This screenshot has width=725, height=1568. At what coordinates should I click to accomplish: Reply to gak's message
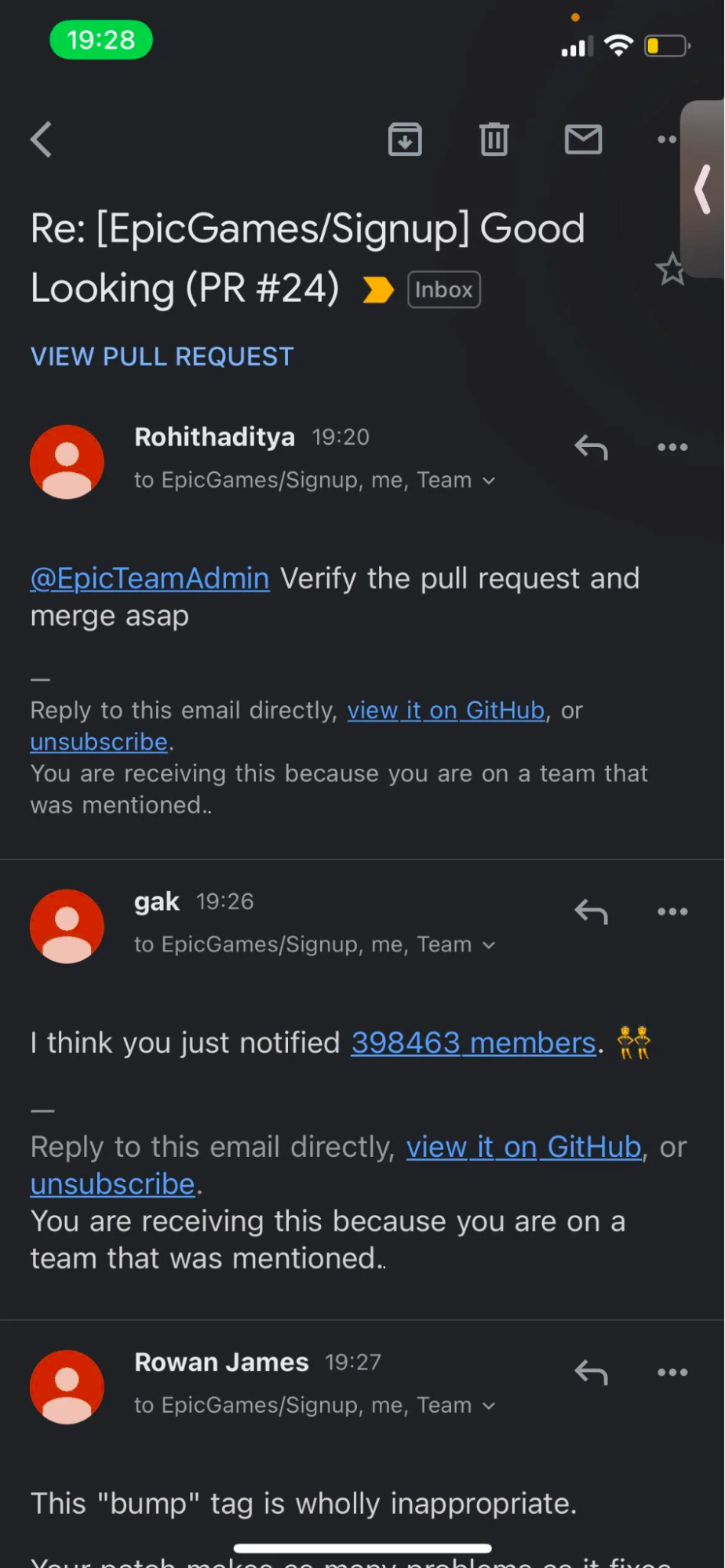point(591,912)
